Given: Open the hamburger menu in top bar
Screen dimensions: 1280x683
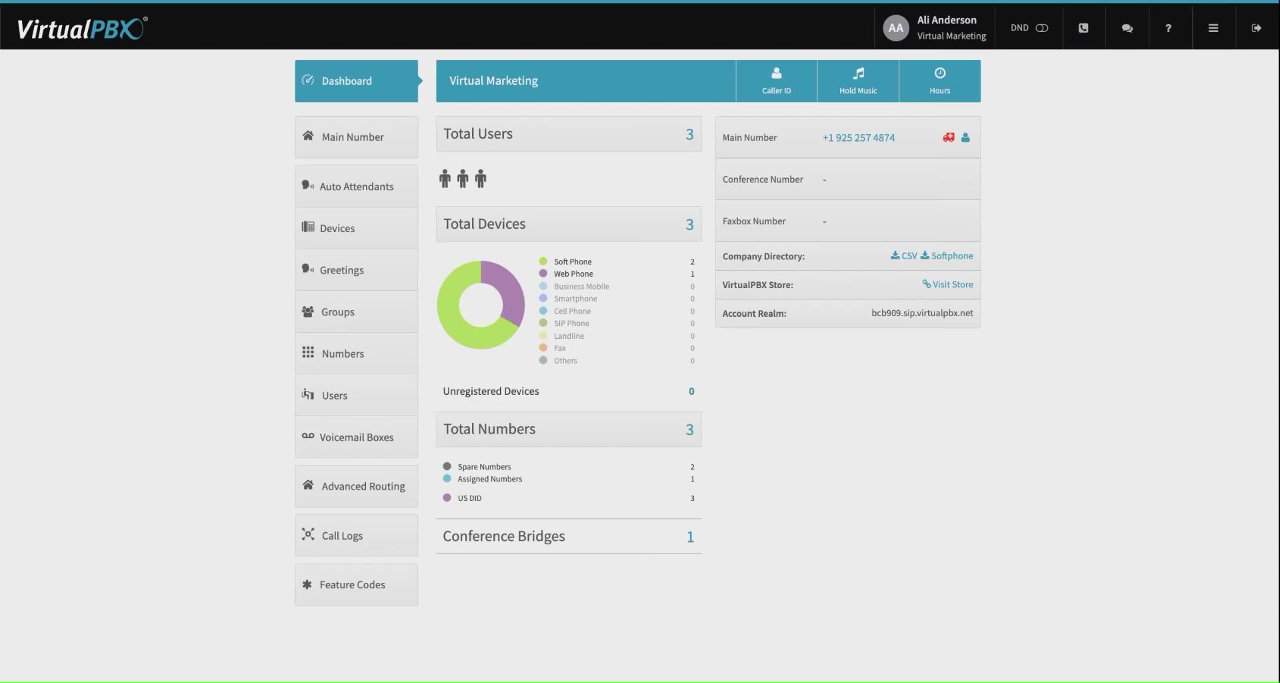Looking at the screenshot, I should click(x=1213, y=28).
